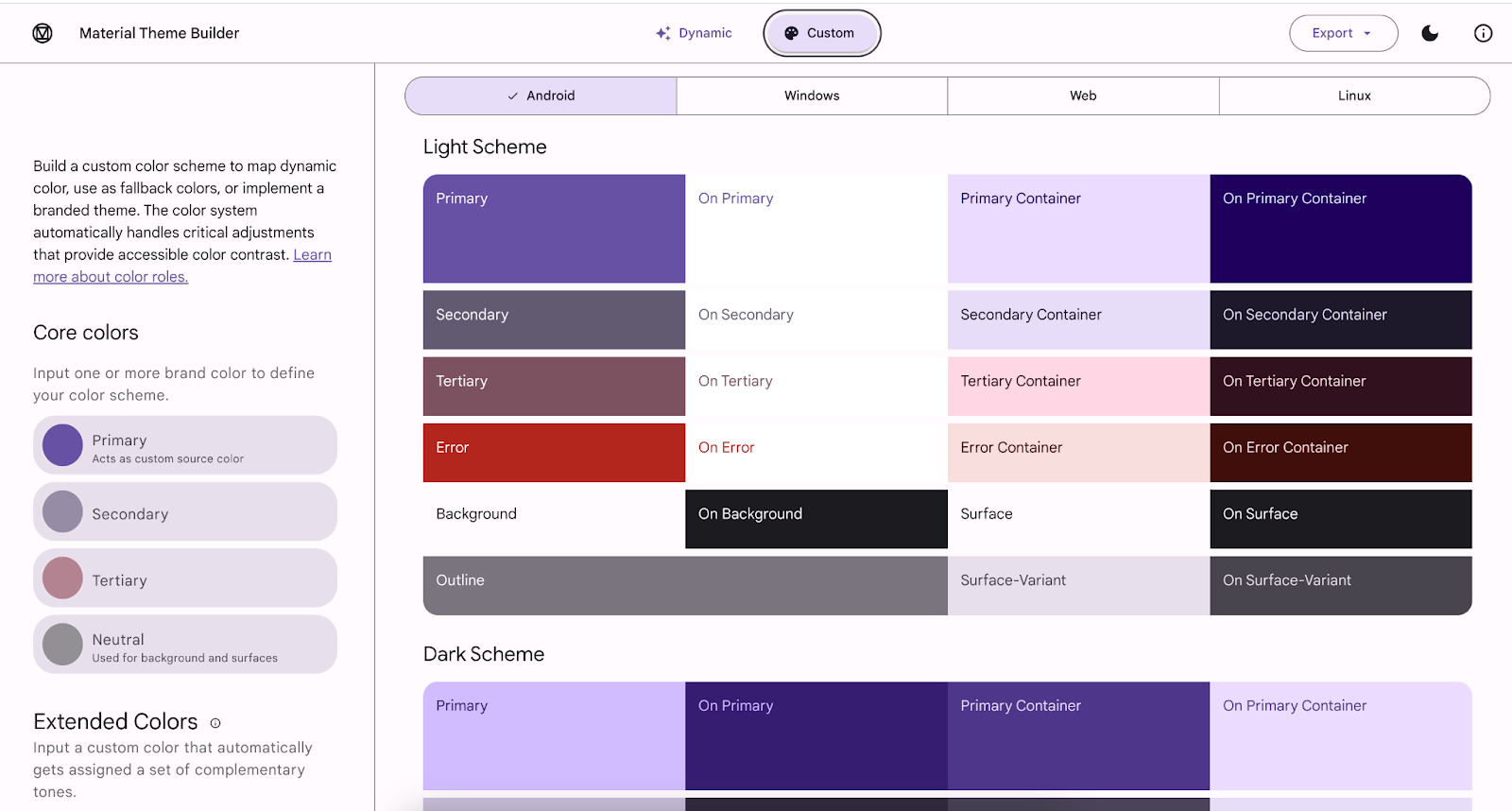Viewport: 1512px width, 811px height.
Task: Select the Android platform tab
Action: (x=541, y=95)
